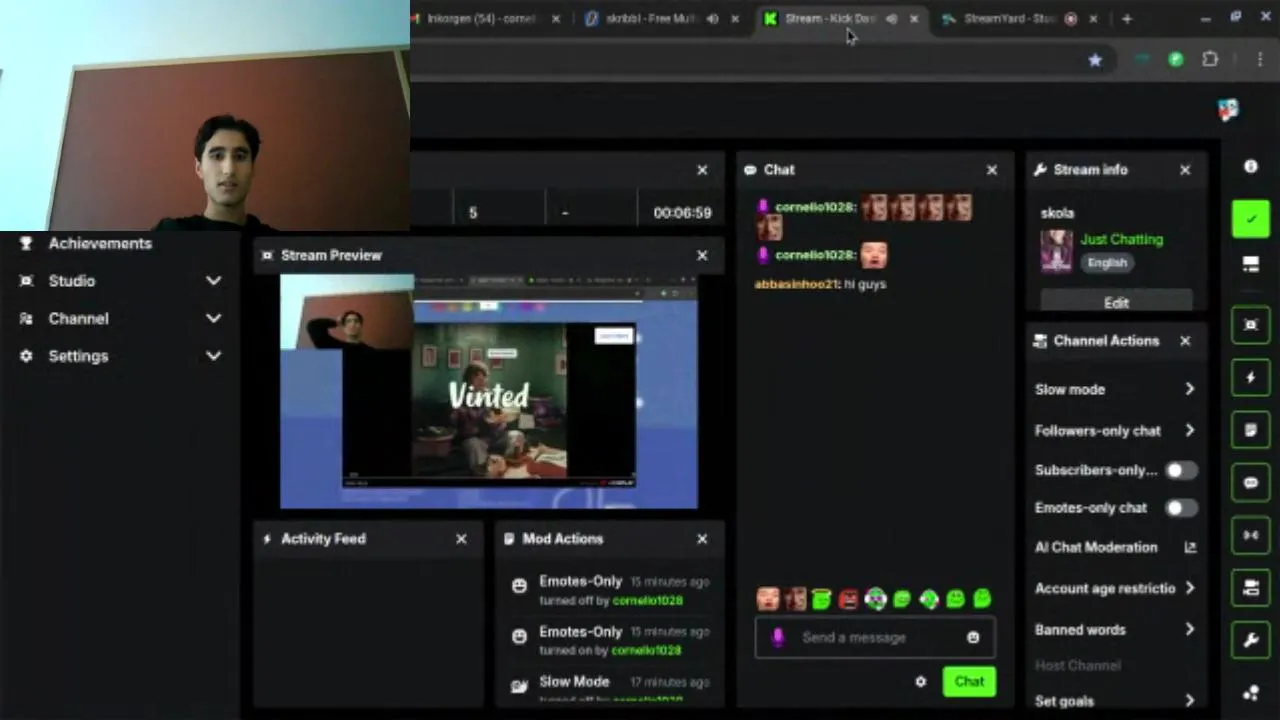Toggle the Mod Actions note icon in right toolbar
Viewport: 1280px width, 720px height.
[x=1250, y=430]
